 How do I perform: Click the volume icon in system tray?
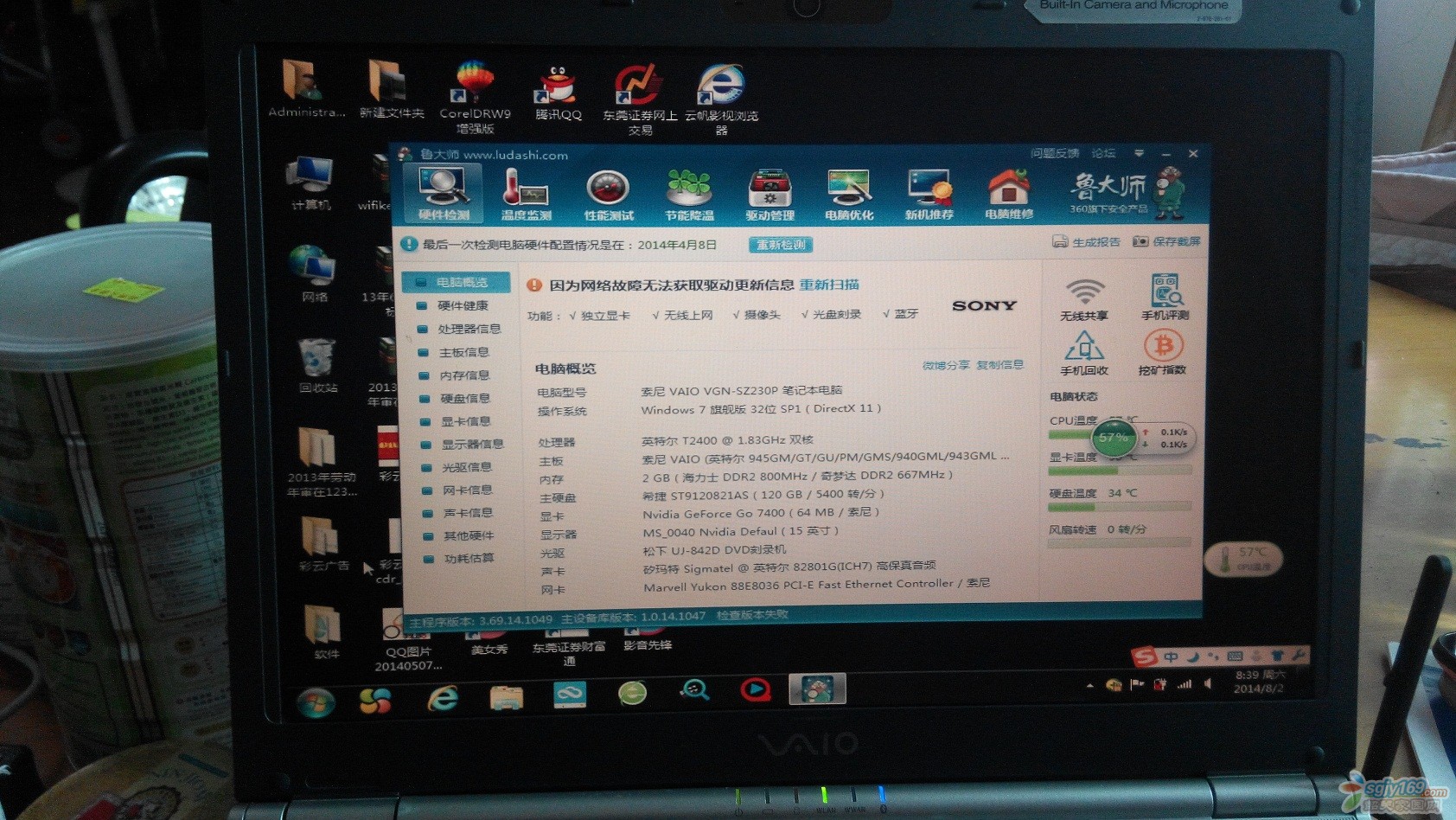pos(1208,683)
